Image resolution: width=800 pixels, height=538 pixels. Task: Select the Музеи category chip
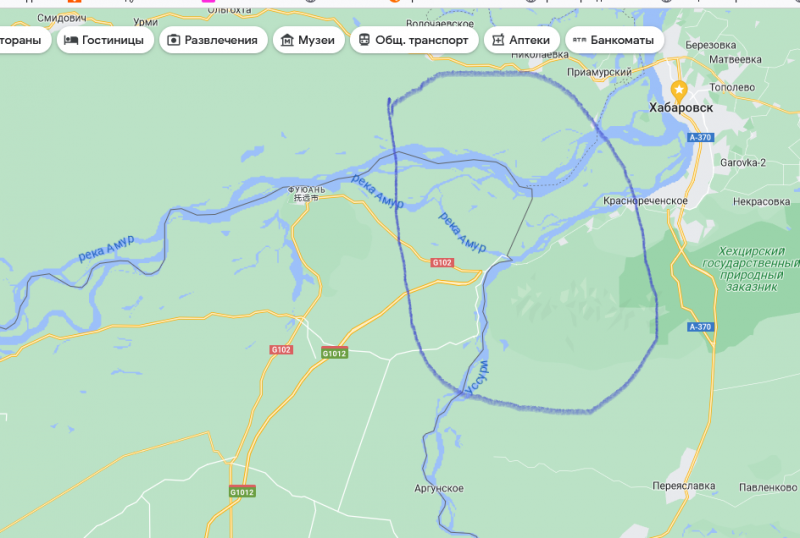[x=309, y=40]
